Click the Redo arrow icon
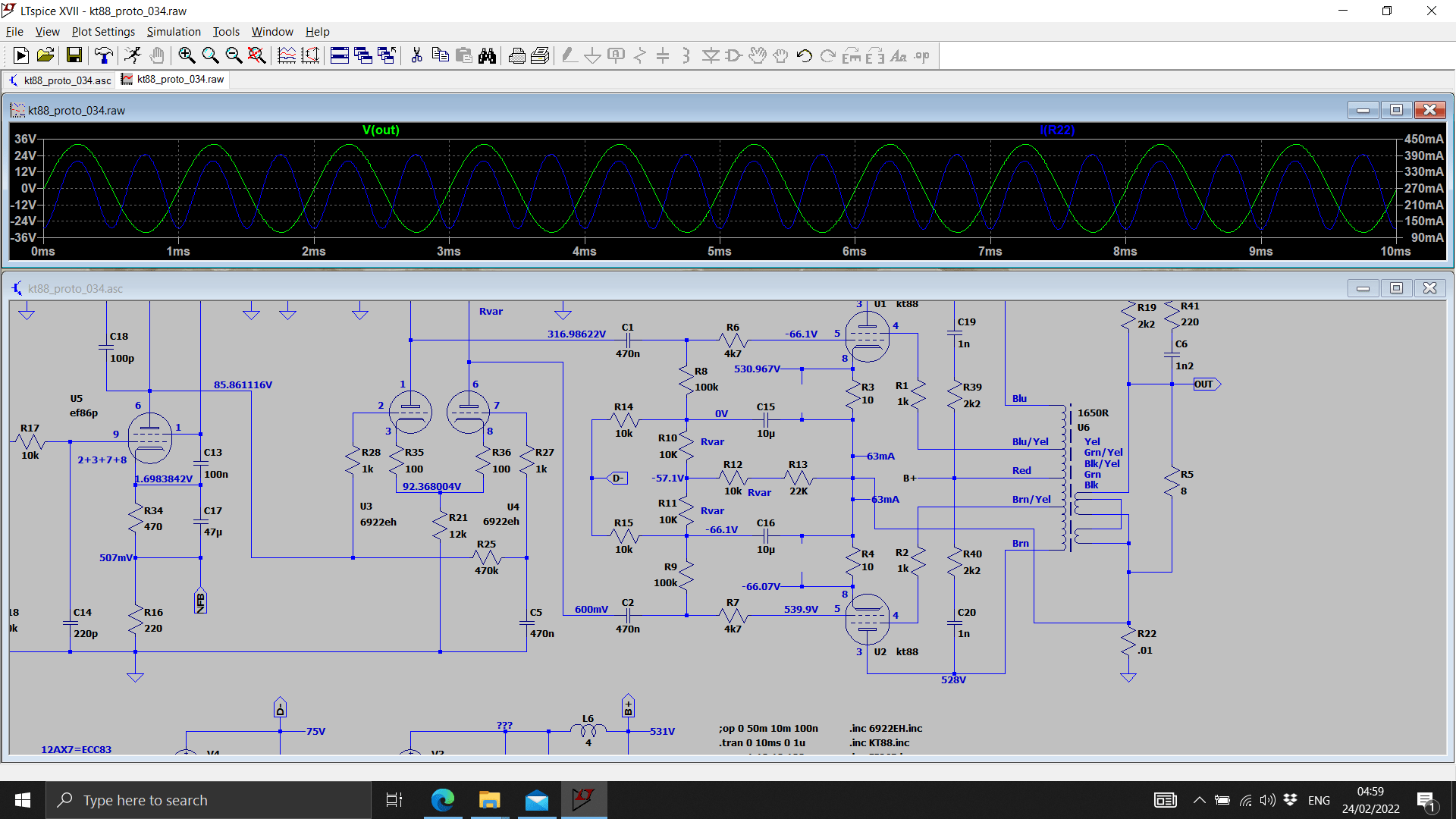Screen dimensions: 1456x819 pos(828,55)
